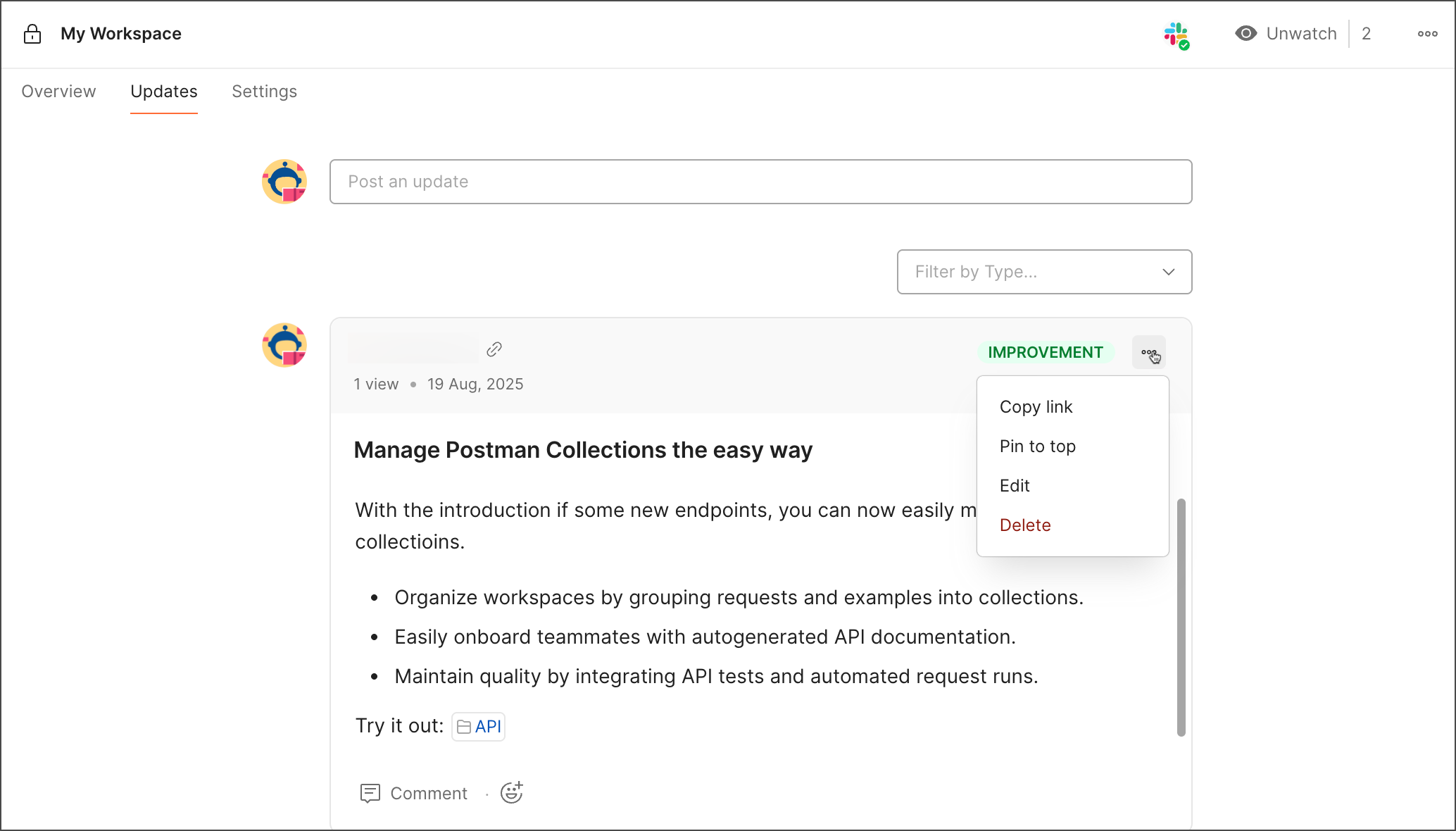
Task: Click the update post vertical scrollbar
Action: click(1181, 618)
